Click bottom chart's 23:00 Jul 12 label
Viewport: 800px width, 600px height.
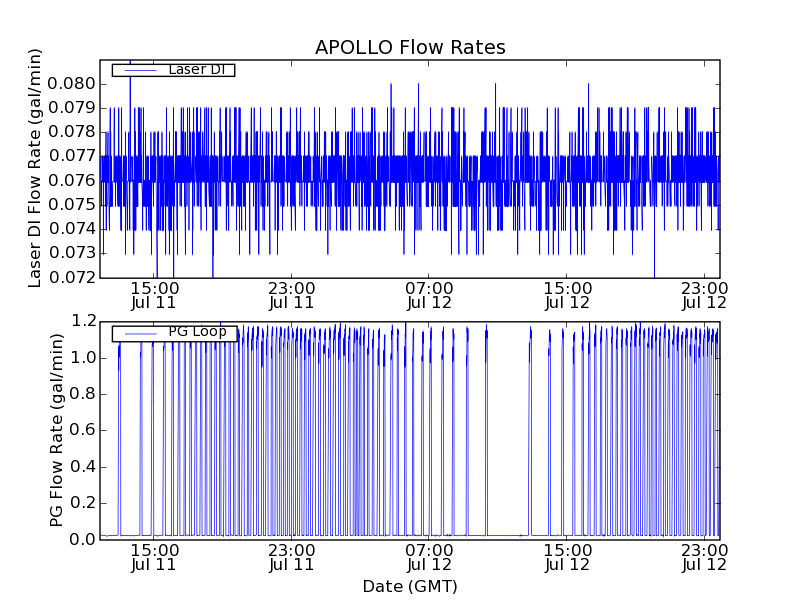coord(704,558)
